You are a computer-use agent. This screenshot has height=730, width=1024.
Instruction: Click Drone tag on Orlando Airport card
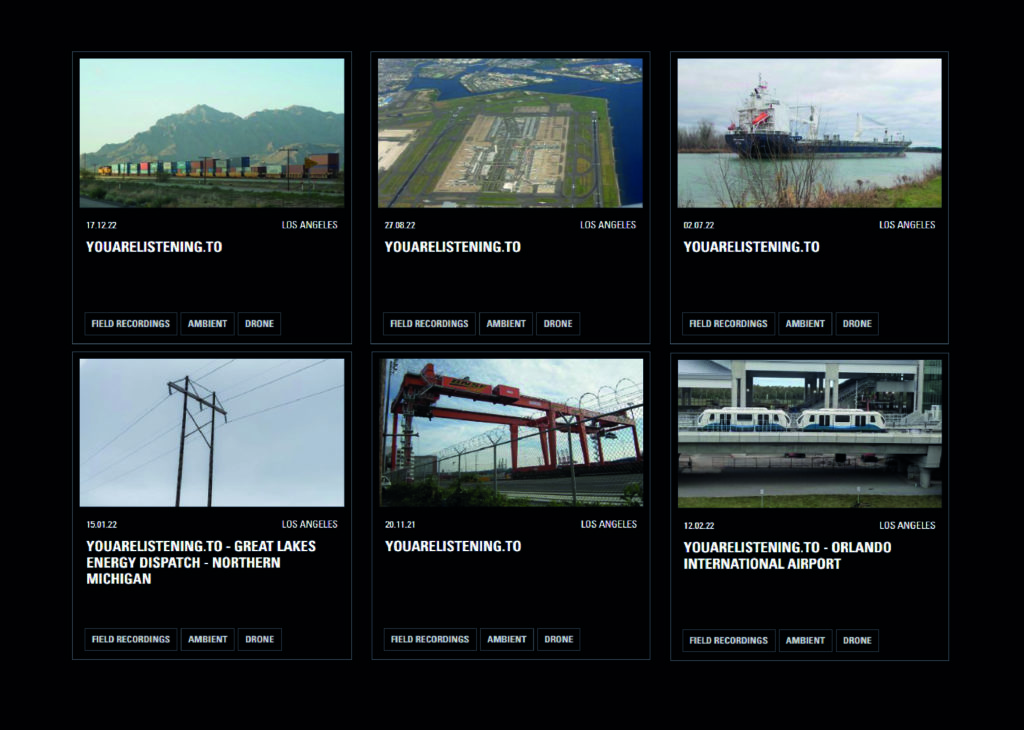click(x=857, y=641)
